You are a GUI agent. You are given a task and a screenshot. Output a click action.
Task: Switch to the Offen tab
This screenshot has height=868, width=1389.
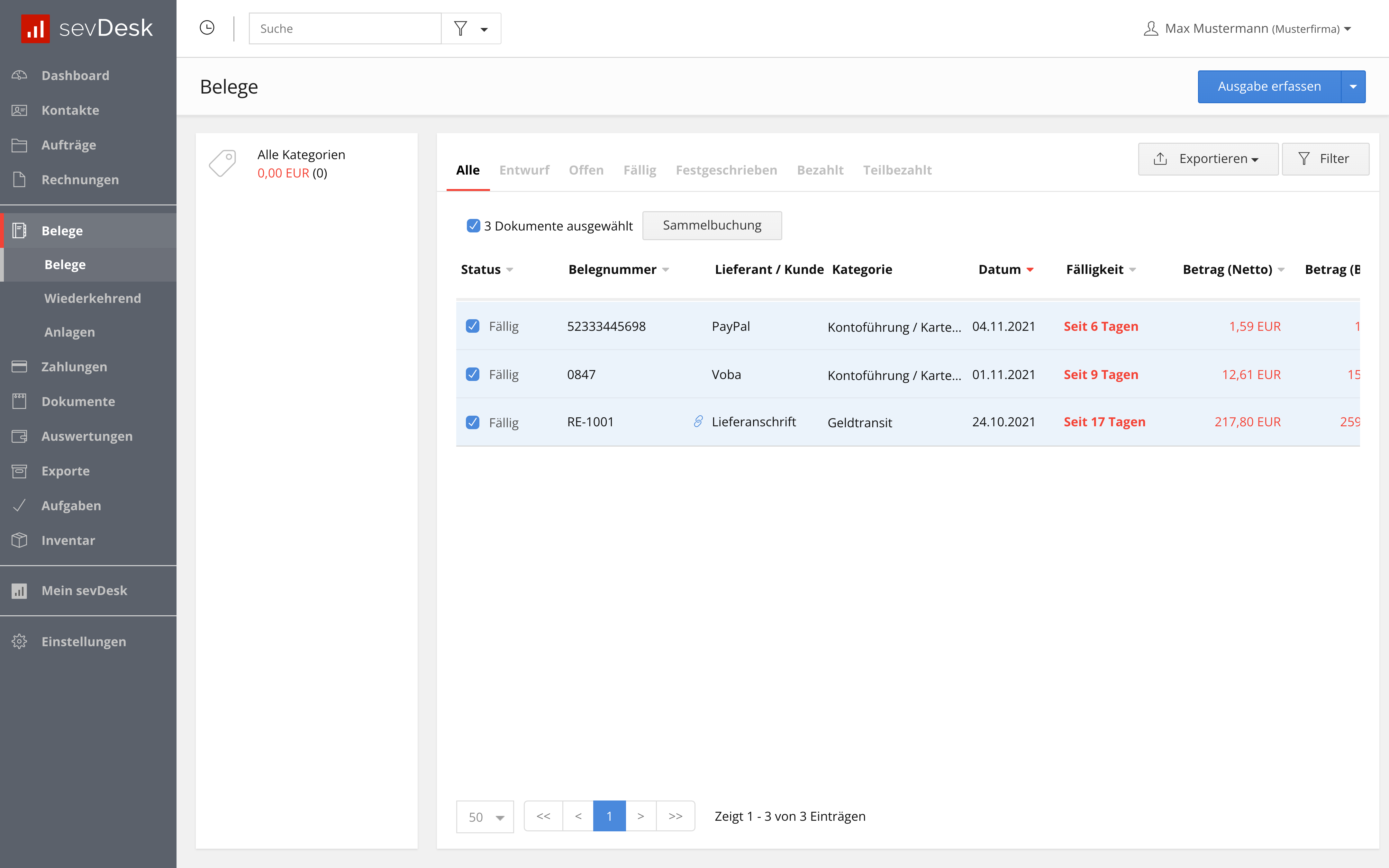(x=586, y=170)
